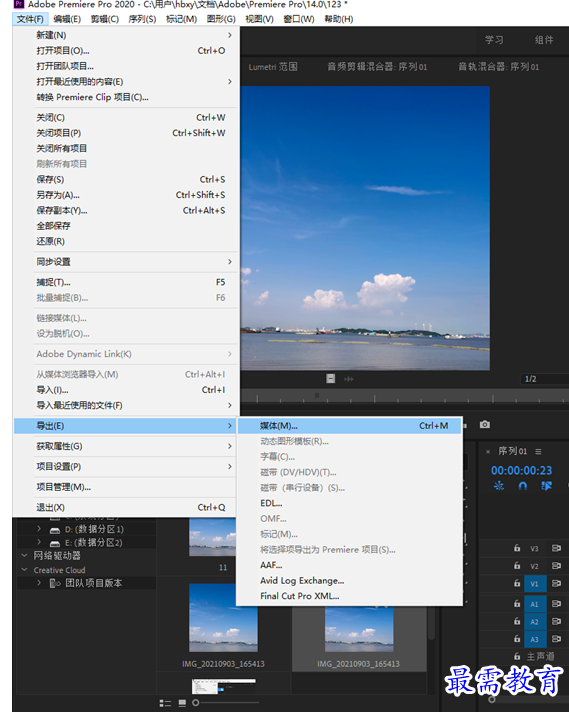Collapse the 网络驱动器 section
The width and height of the screenshot is (569, 712).
tap(24, 555)
